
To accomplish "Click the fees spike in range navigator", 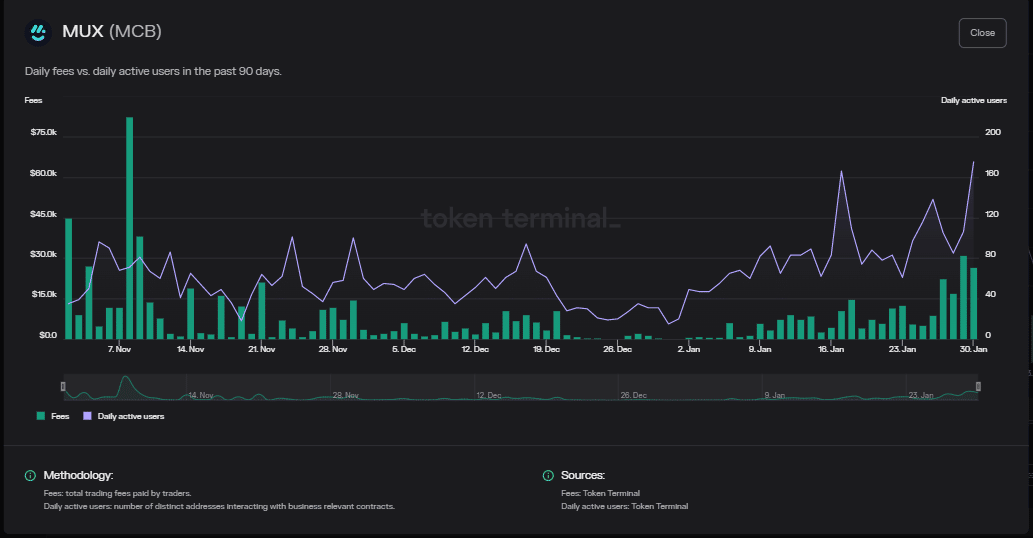I will tap(125, 387).
